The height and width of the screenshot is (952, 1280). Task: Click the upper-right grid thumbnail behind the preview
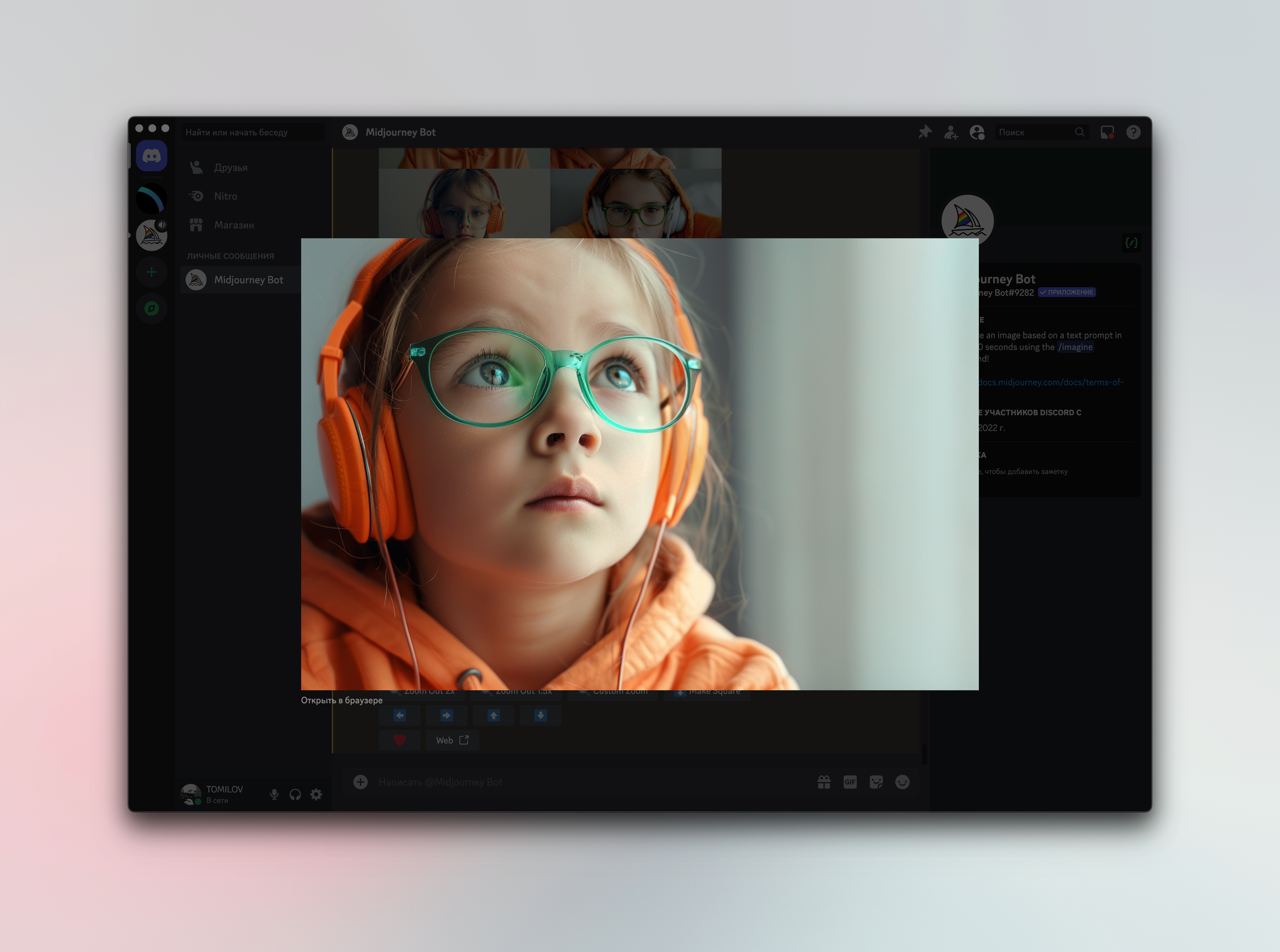[x=636, y=203]
